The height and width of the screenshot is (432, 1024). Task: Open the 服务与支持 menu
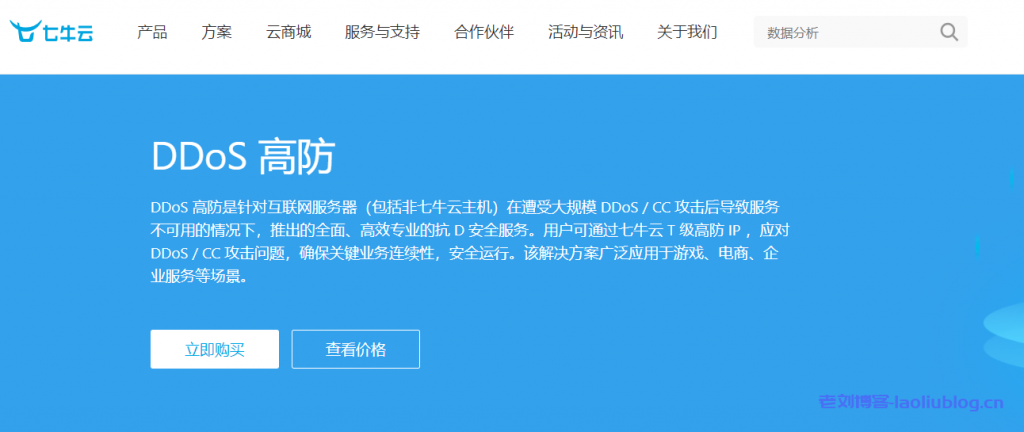(x=382, y=32)
